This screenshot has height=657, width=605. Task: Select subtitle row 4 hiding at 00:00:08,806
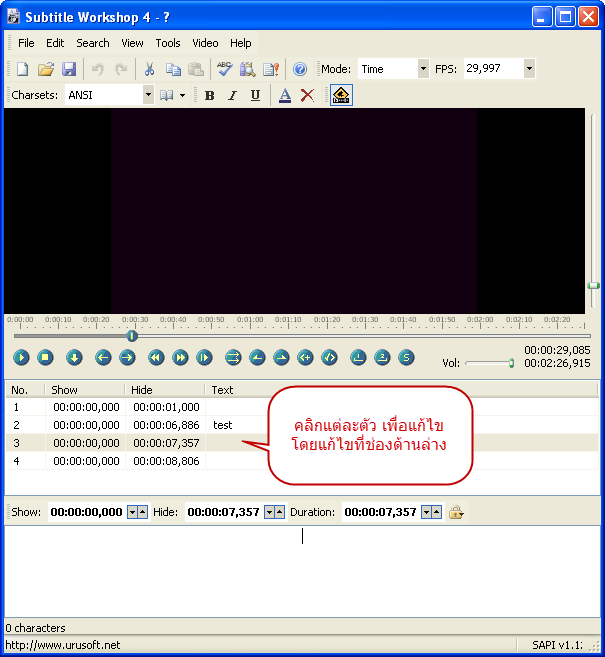302,461
